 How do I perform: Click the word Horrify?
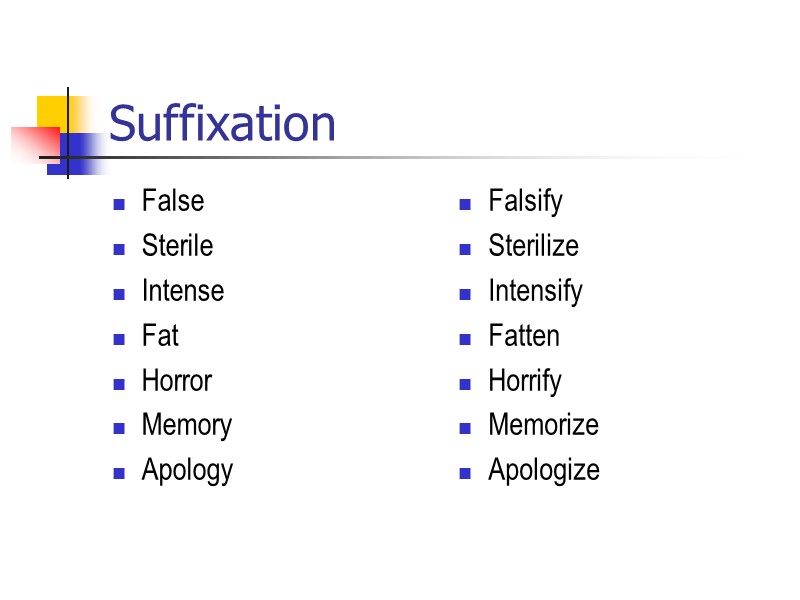click(x=524, y=381)
